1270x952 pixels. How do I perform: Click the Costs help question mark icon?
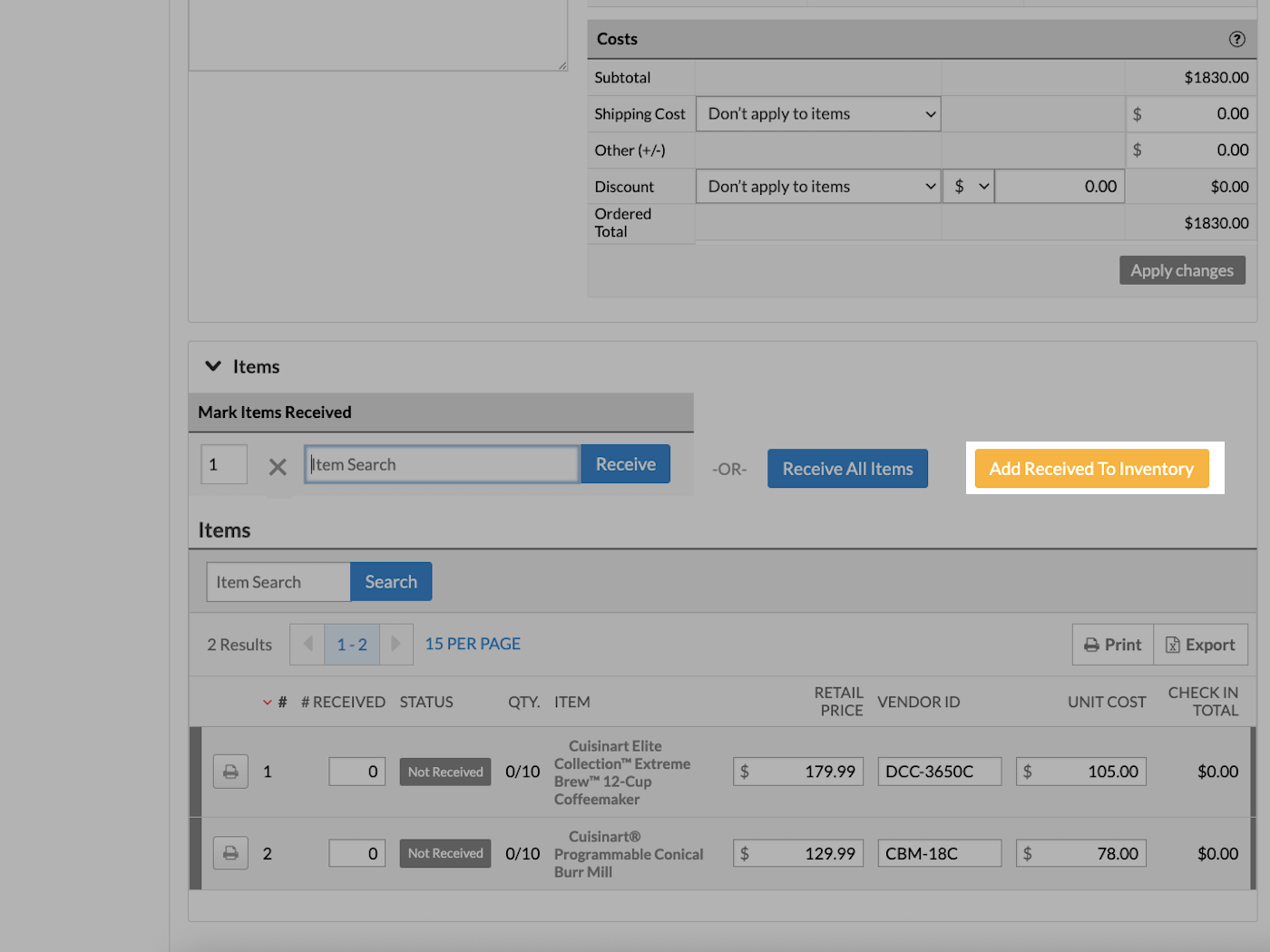coord(1236,39)
